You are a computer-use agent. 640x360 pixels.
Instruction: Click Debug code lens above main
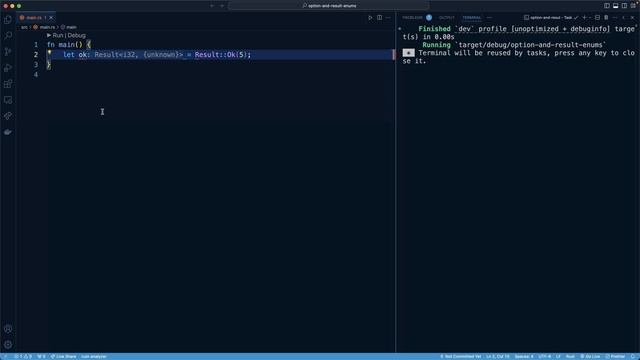coord(76,36)
